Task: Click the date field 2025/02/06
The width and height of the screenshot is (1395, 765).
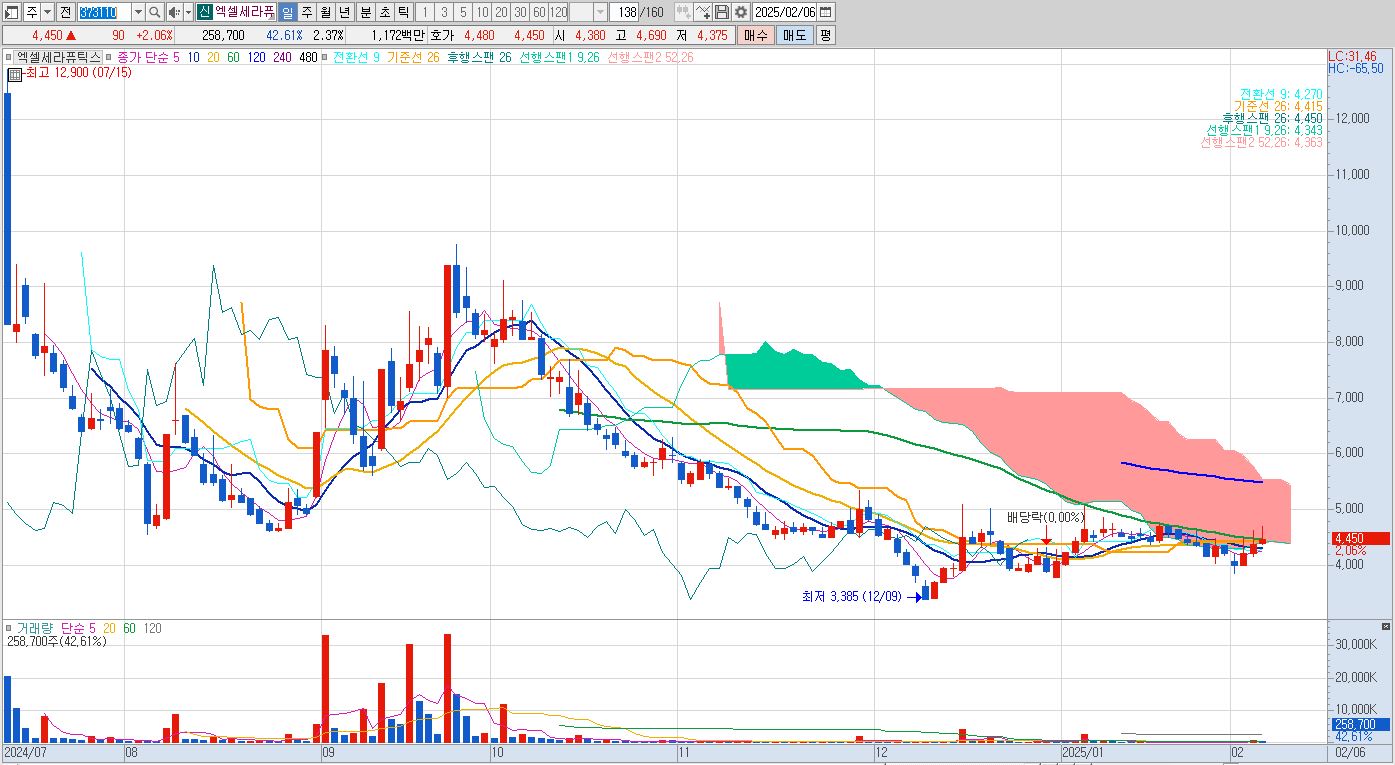Action: (x=785, y=12)
